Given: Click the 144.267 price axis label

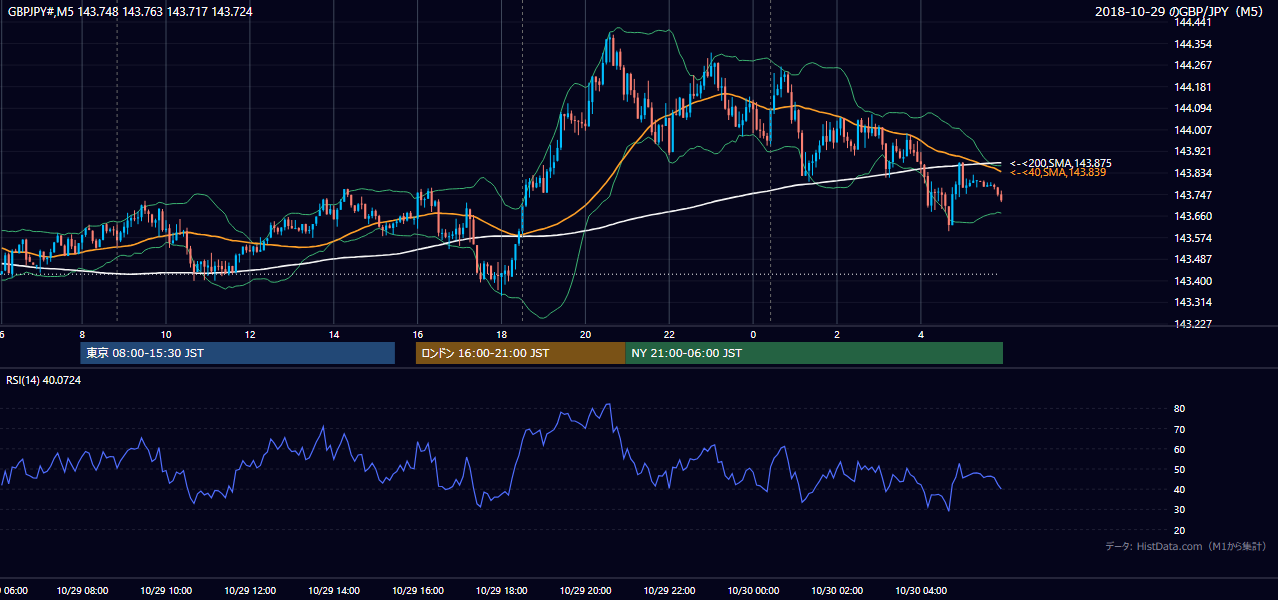Looking at the screenshot, I should [1194, 65].
